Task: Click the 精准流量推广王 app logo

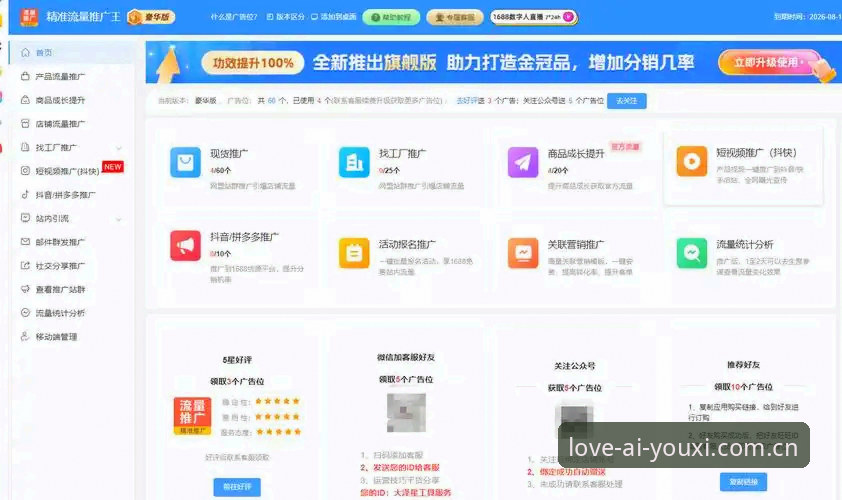Action: pos(29,17)
